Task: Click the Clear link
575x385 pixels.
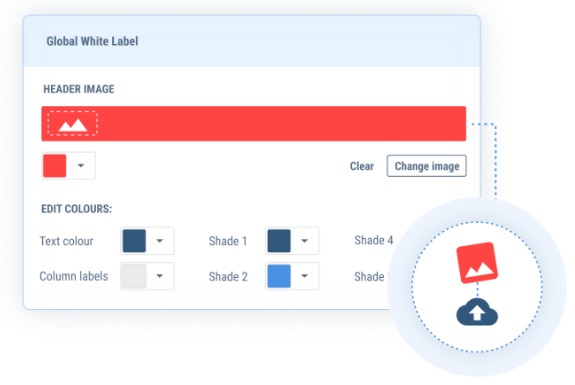Action: pos(362,166)
